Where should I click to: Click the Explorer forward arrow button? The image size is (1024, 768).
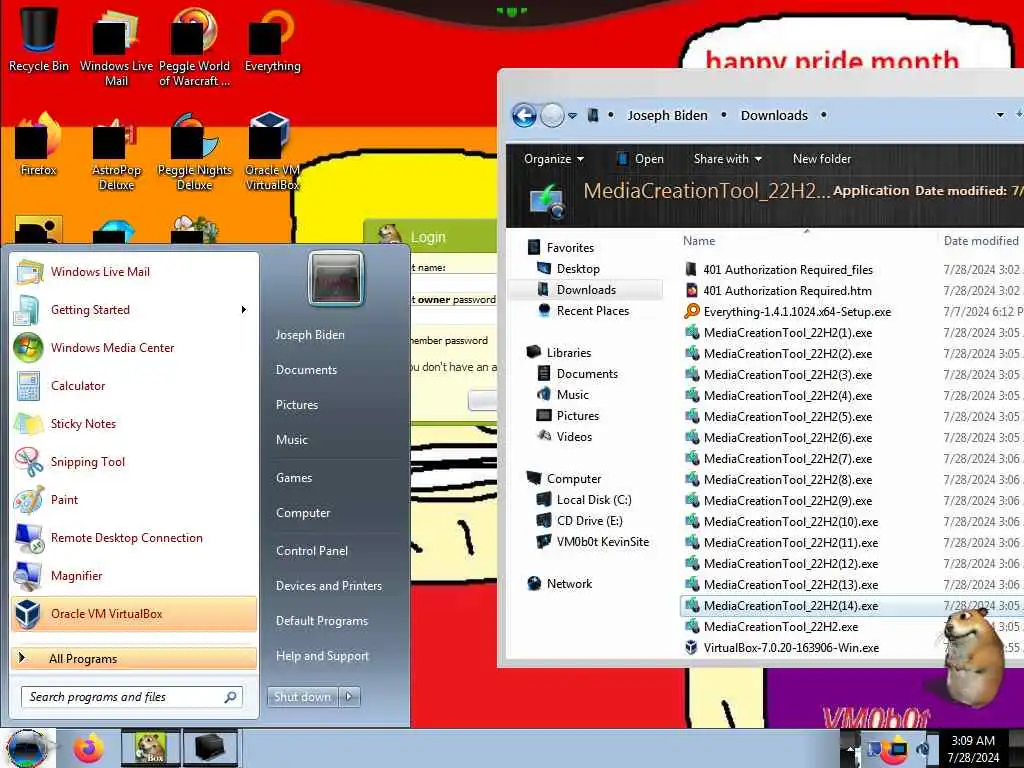[x=552, y=116]
